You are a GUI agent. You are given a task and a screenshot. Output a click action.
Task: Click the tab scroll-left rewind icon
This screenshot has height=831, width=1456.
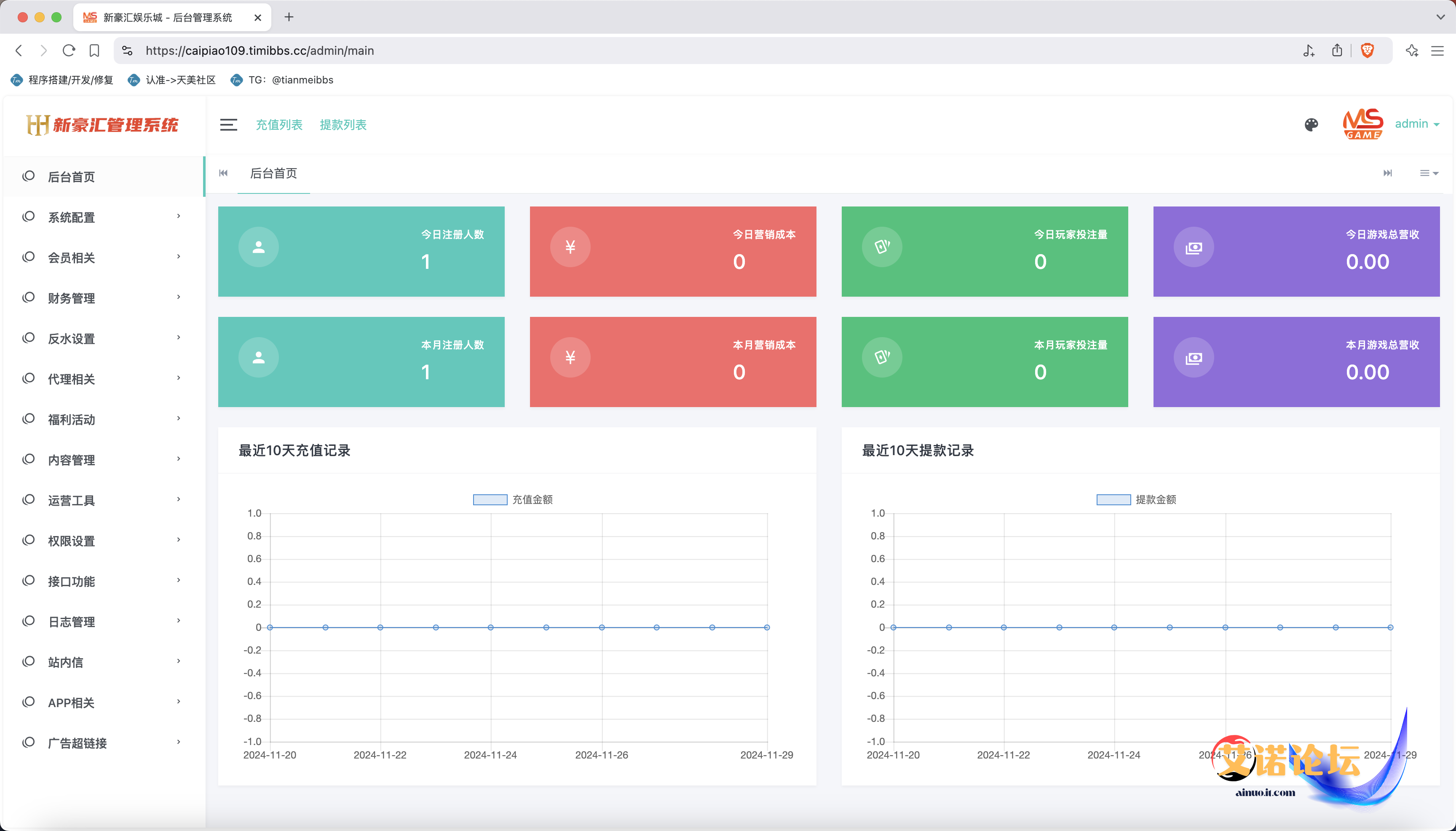tap(224, 173)
